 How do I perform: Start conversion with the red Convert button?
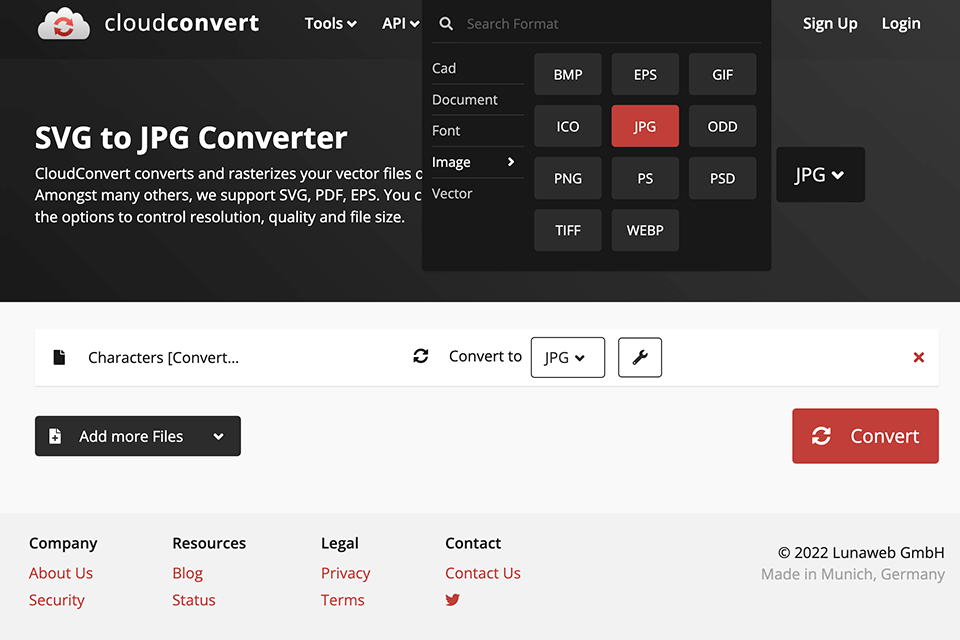tap(865, 436)
